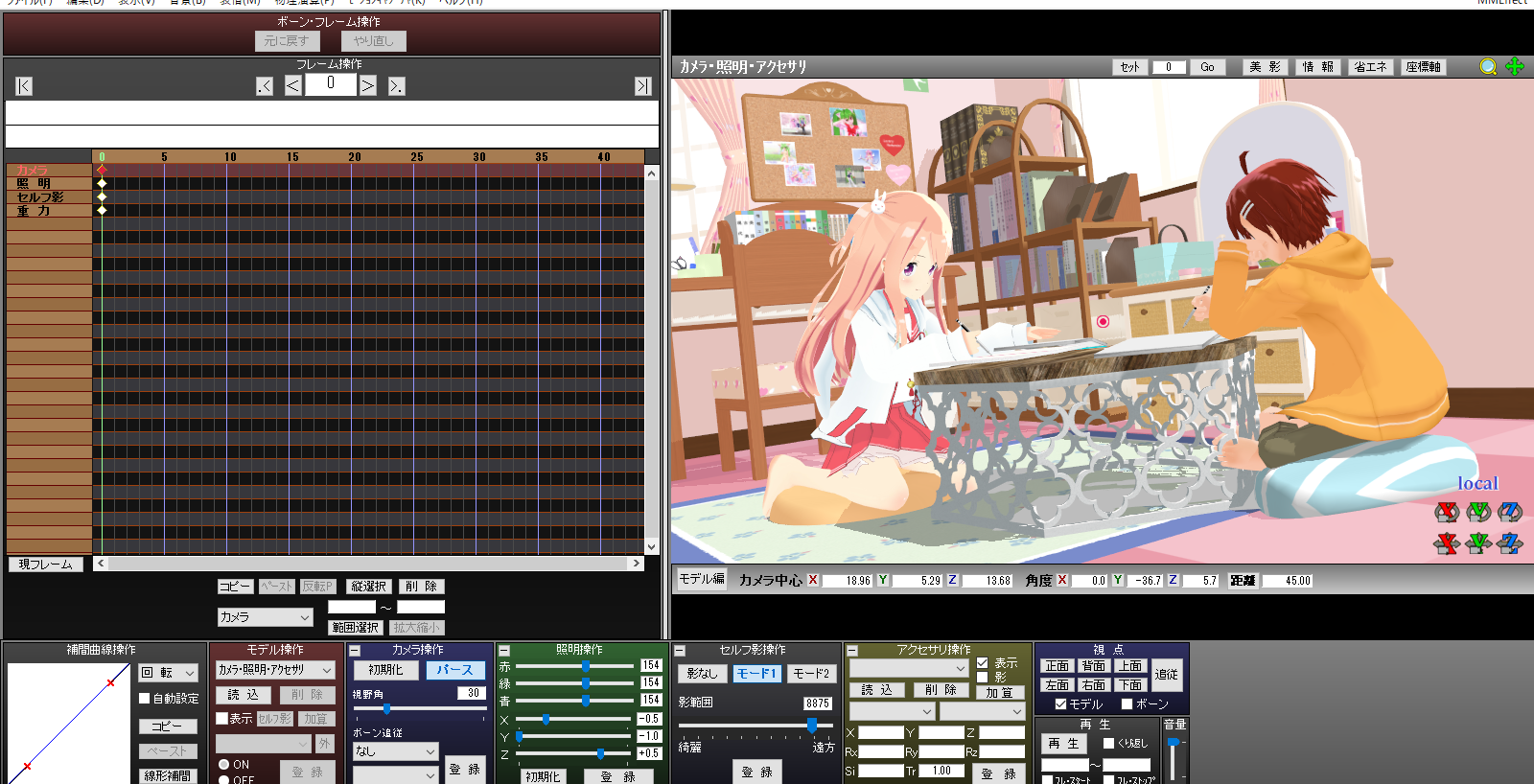Click the 範囲選択 button
Viewport: 1534px width, 784px height.
(356, 628)
